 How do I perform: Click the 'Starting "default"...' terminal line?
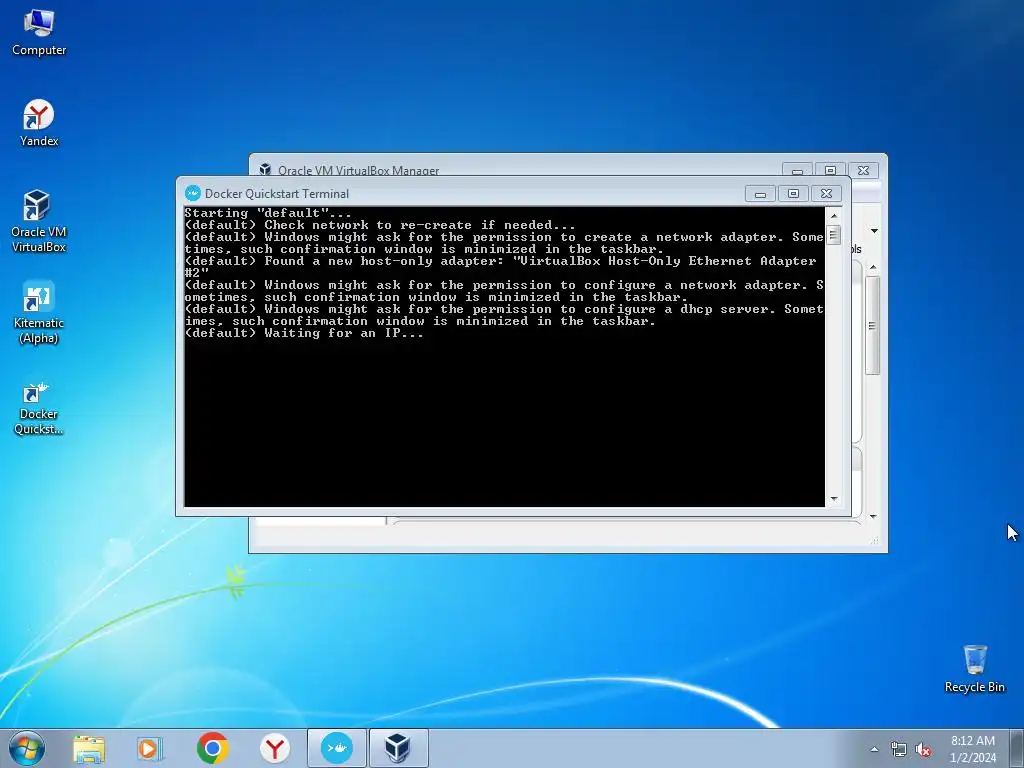(268, 213)
